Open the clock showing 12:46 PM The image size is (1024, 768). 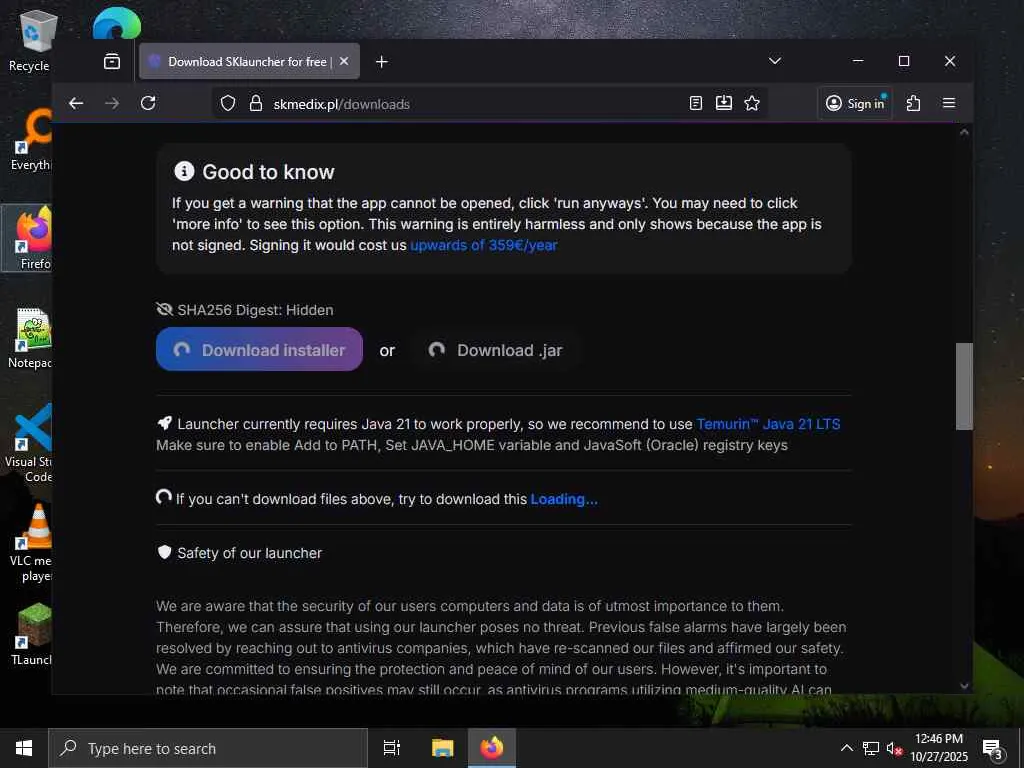[x=939, y=748]
